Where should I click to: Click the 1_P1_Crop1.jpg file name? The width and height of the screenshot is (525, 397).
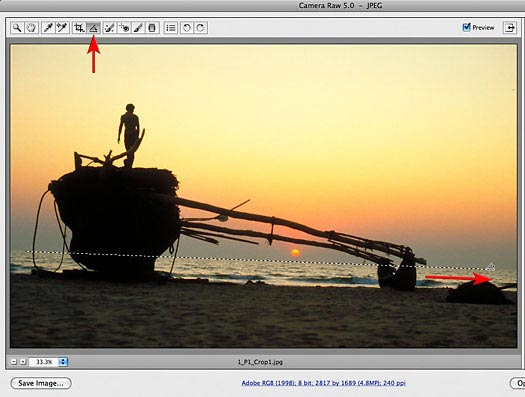coord(260,362)
